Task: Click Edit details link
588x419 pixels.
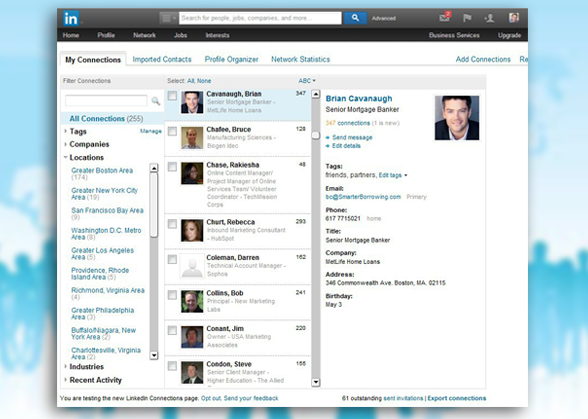Action: pos(346,146)
